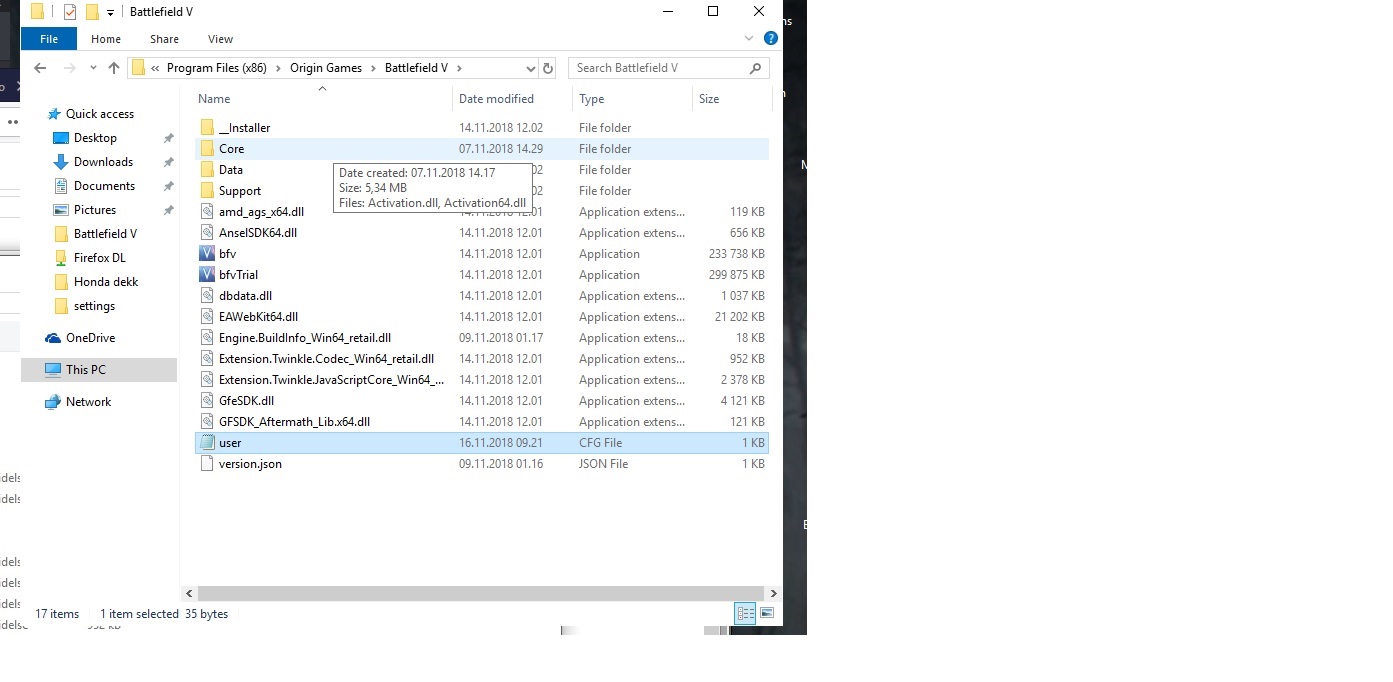The width and height of the screenshot is (1393, 682).
Task: Select the version.json file icon
Action: click(207, 464)
